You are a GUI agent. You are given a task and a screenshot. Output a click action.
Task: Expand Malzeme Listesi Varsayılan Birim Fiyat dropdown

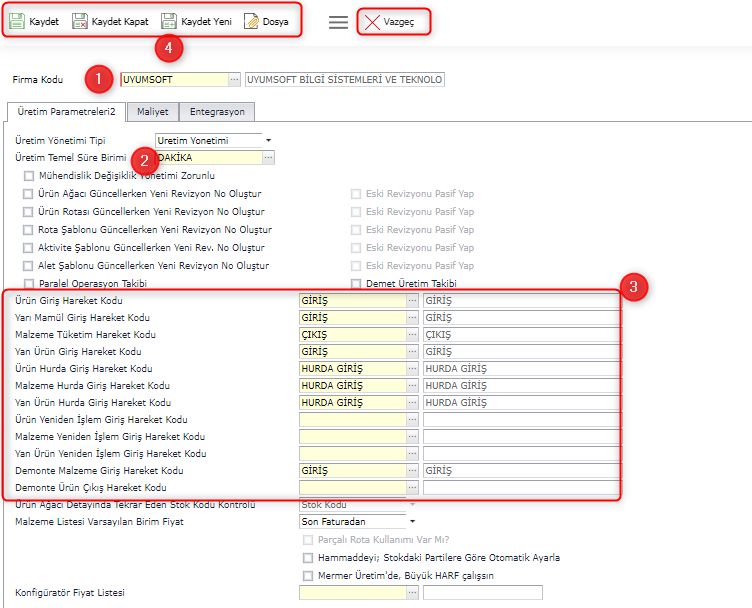coord(412,522)
